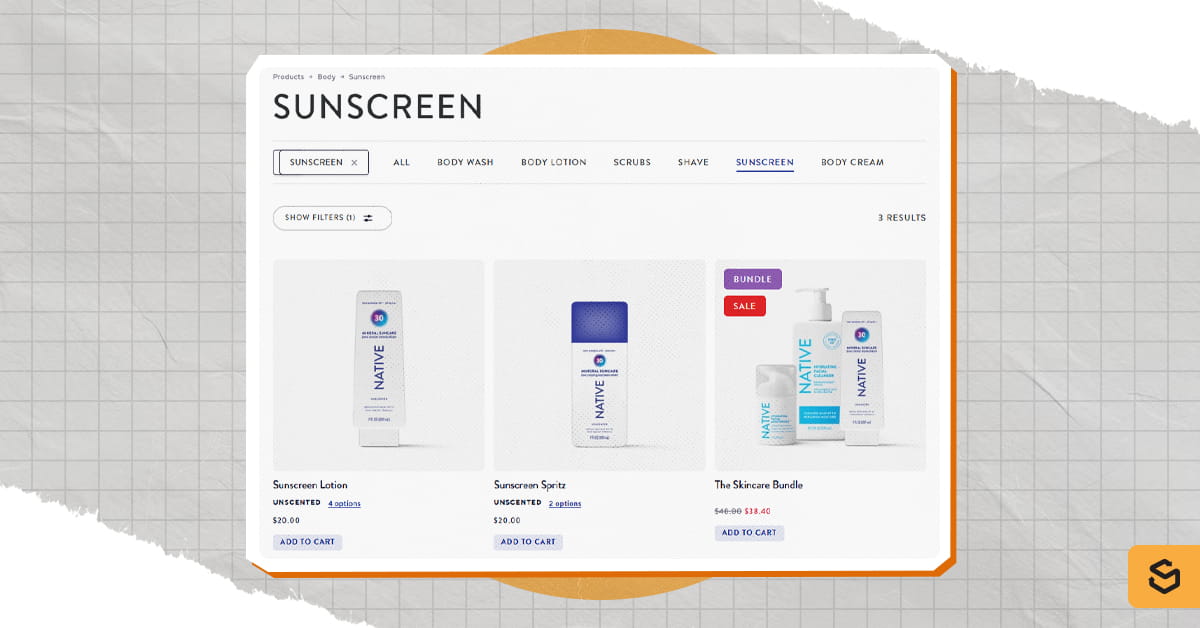The width and height of the screenshot is (1200, 628).
Task: Click the UNSCENTED label under Sunscreen Spritz
Action: pos(517,503)
